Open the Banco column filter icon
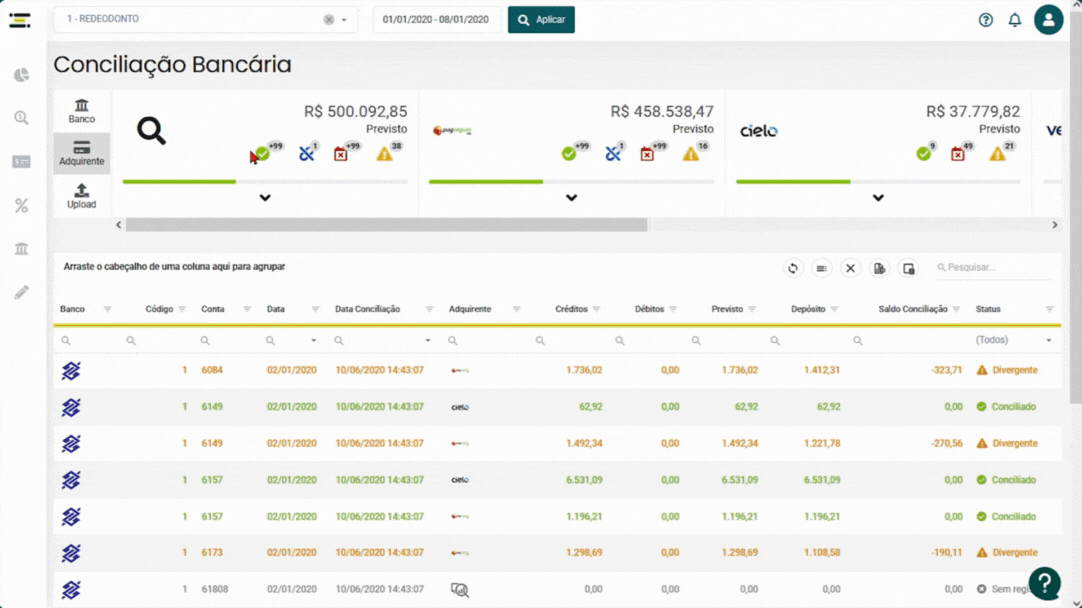1082x608 pixels. point(107,309)
